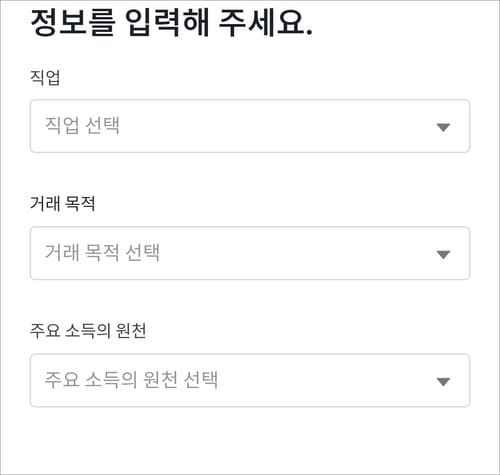
Task: Click the 거래 목적 field label
Action: [x=63, y=203]
